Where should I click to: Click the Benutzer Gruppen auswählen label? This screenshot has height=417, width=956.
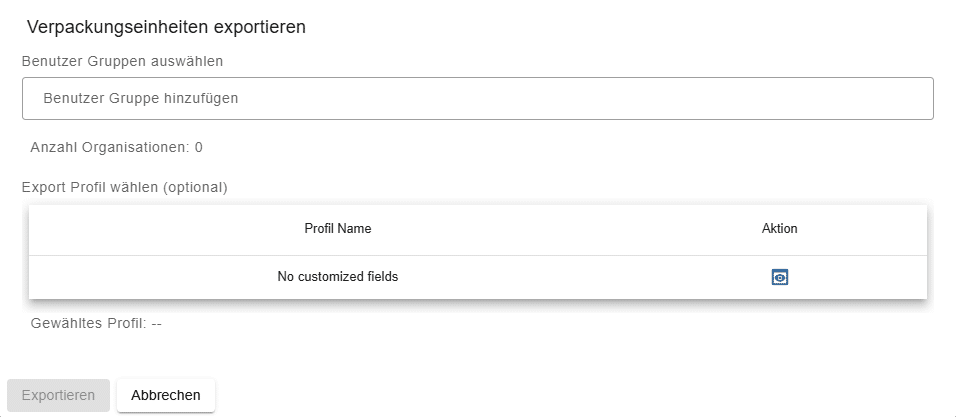[122, 60]
